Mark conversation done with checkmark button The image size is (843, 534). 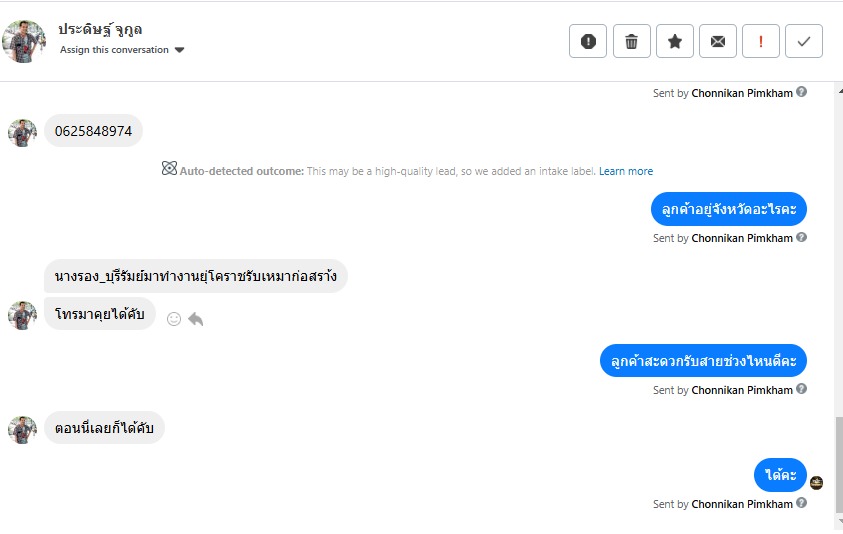pyautogui.click(x=804, y=41)
